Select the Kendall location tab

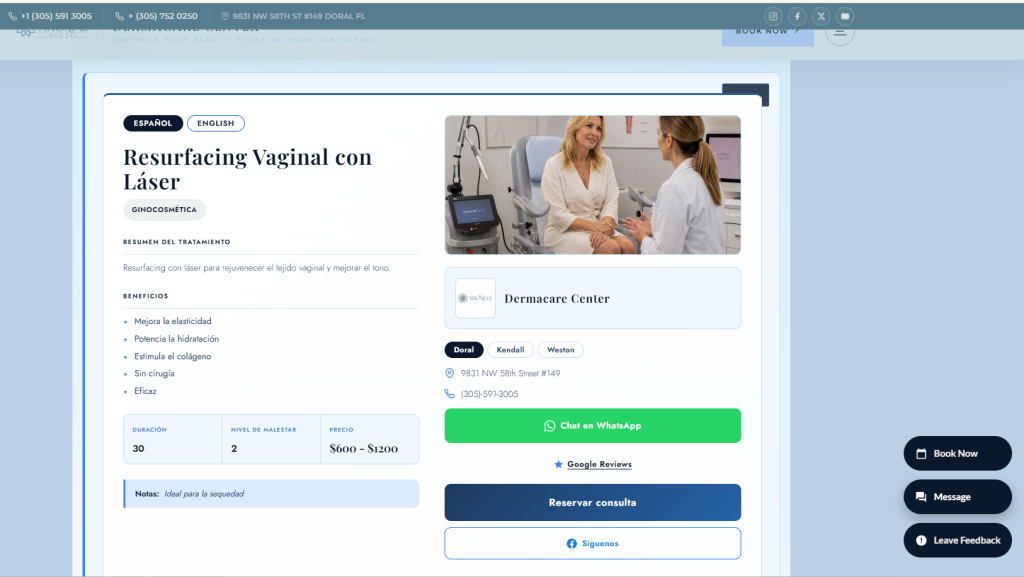click(x=510, y=350)
